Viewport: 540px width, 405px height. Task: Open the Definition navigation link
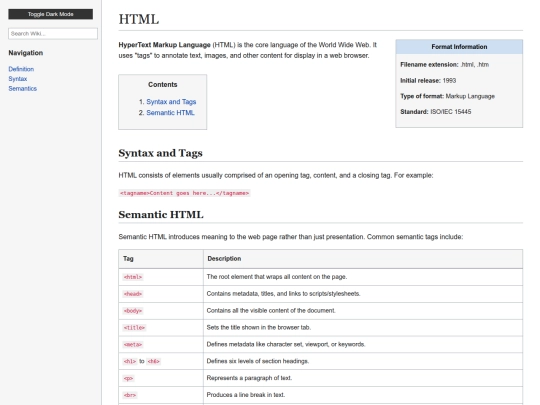21,69
